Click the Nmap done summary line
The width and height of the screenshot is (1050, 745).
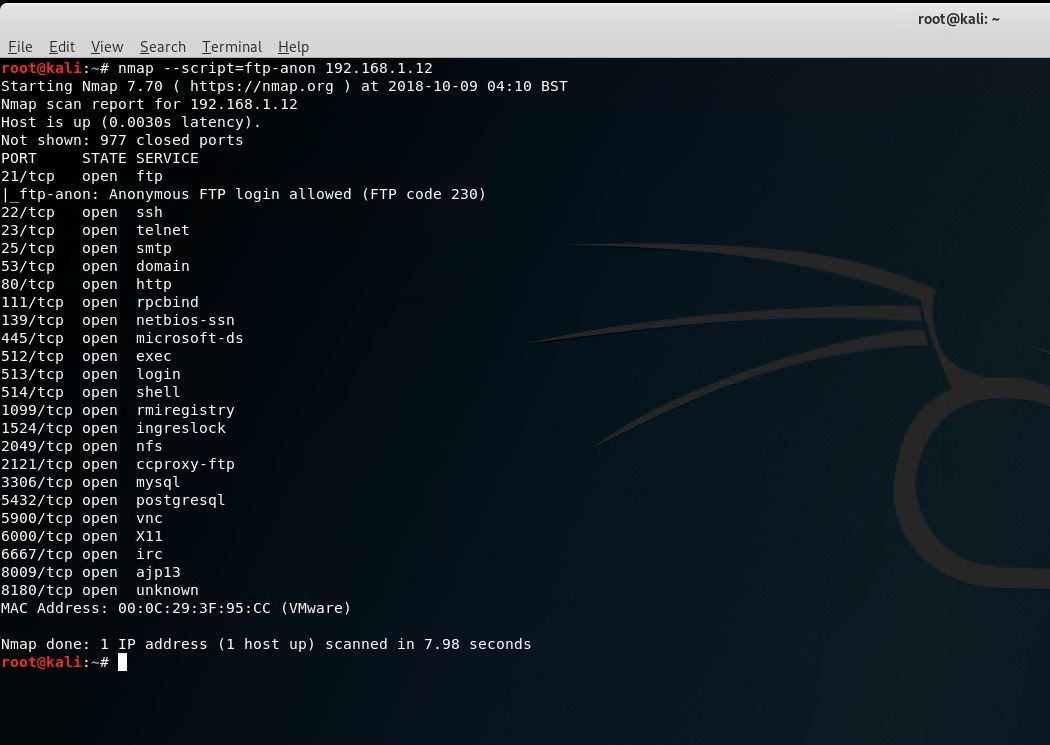point(266,644)
